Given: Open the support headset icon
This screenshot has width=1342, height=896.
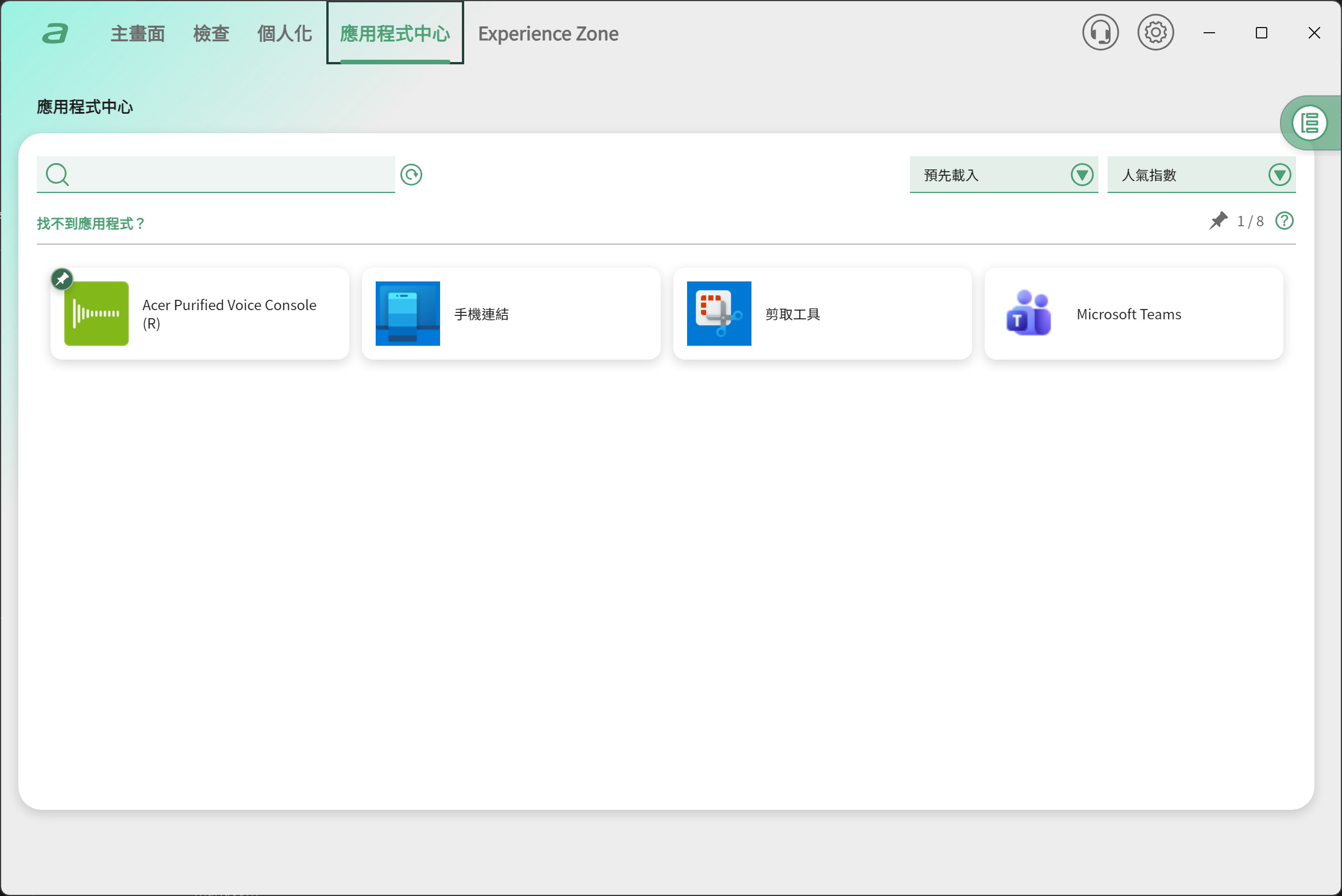Looking at the screenshot, I should (1100, 33).
